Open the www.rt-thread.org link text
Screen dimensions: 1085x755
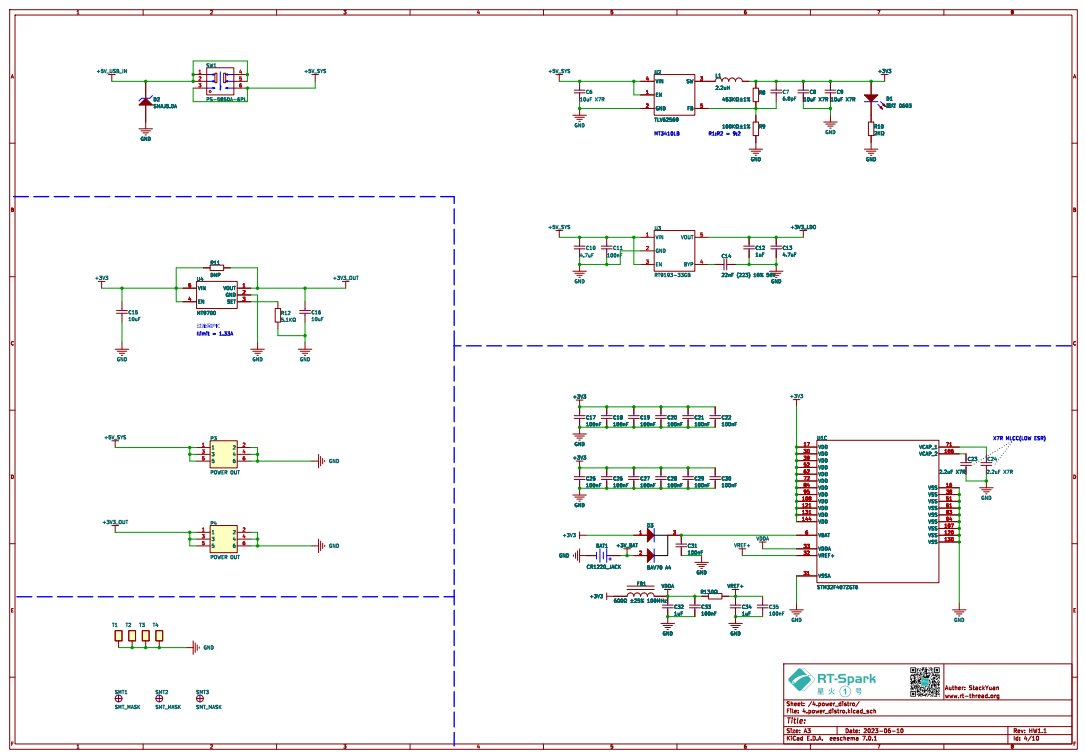coord(973,695)
